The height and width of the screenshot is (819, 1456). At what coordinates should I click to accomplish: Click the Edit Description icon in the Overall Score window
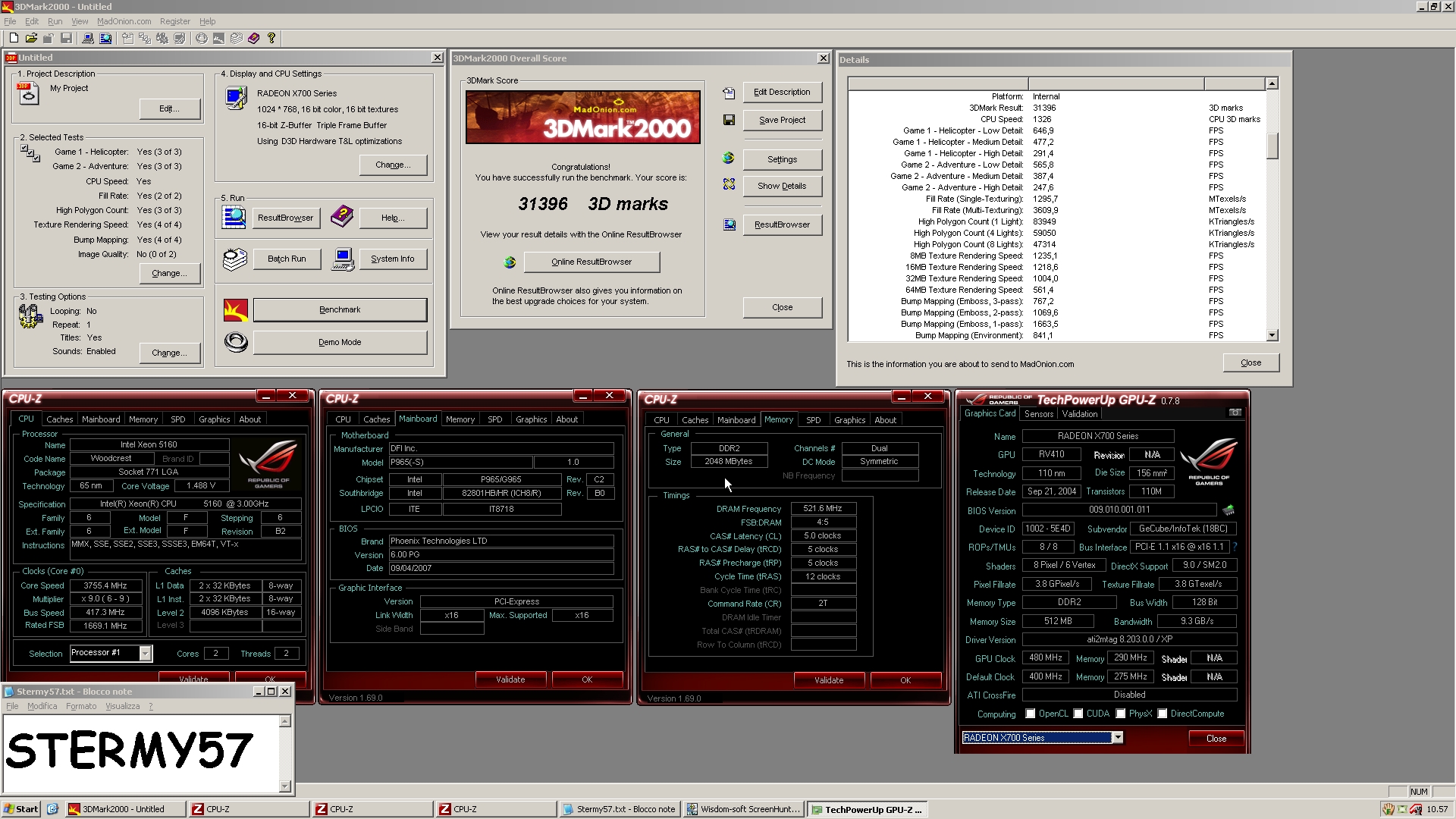729,93
